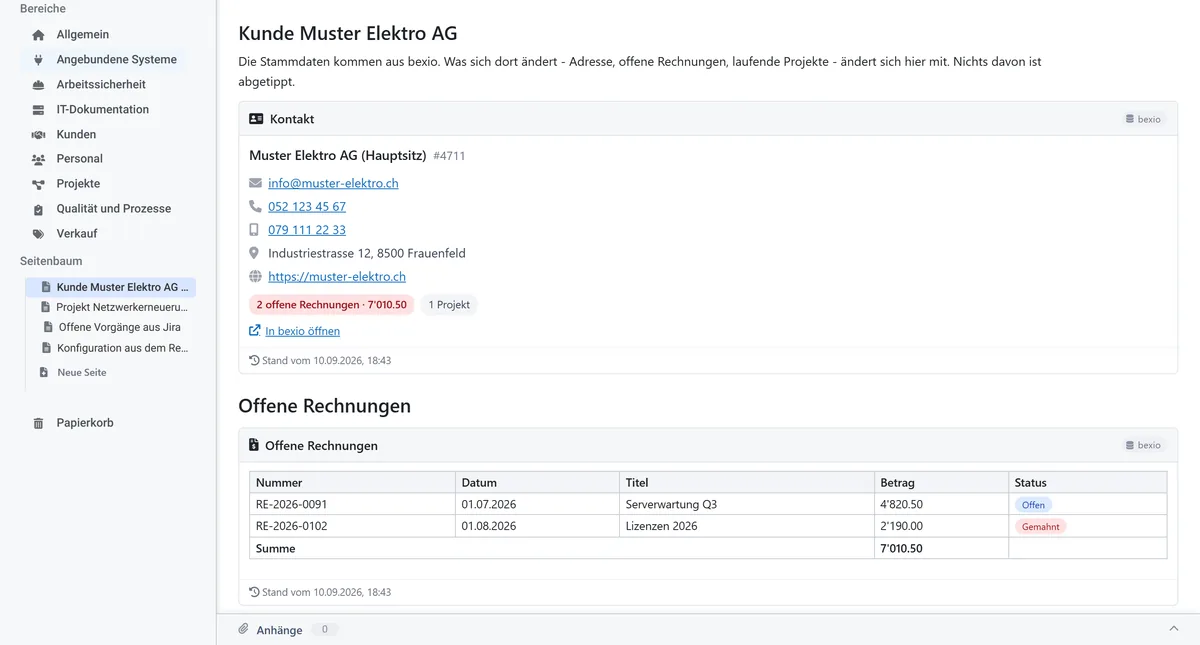Click the bexio source tag in Offene Rechnungen header
This screenshot has width=1200, height=645.
[x=1143, y=445]
